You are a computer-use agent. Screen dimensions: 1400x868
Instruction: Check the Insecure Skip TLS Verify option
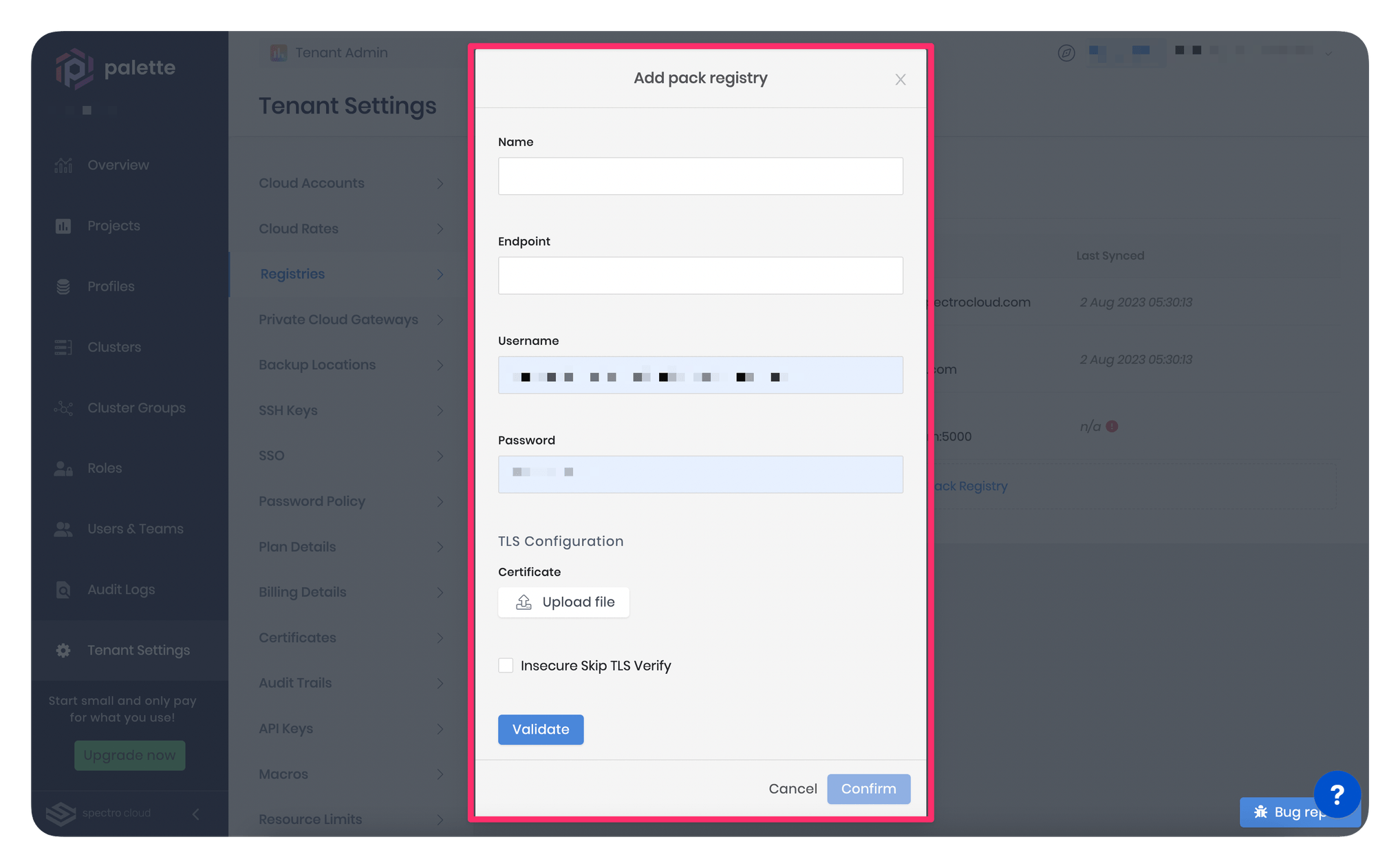(x=505, y=665)
